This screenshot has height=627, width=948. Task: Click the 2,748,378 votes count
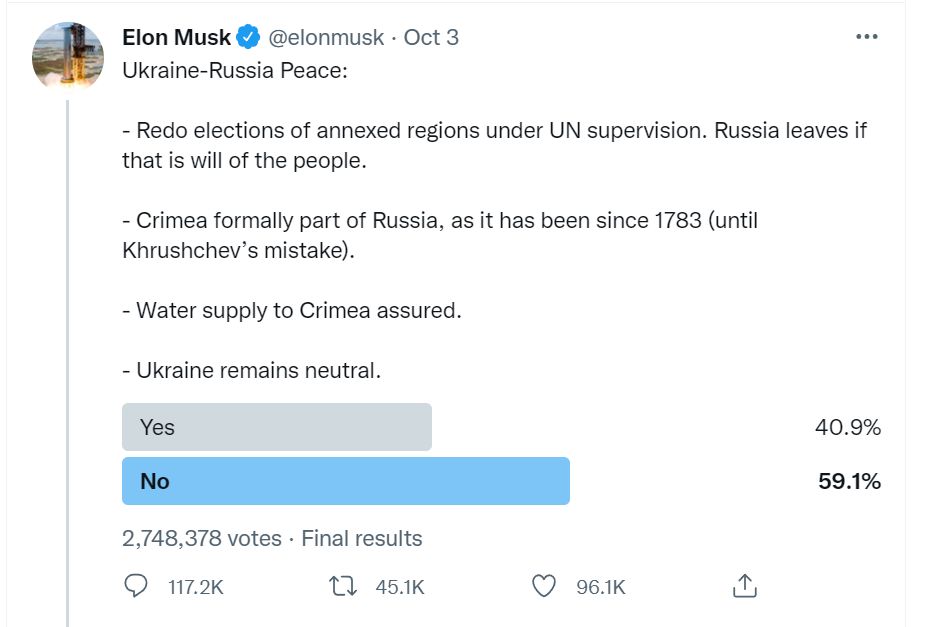click(x=202, y=538)
